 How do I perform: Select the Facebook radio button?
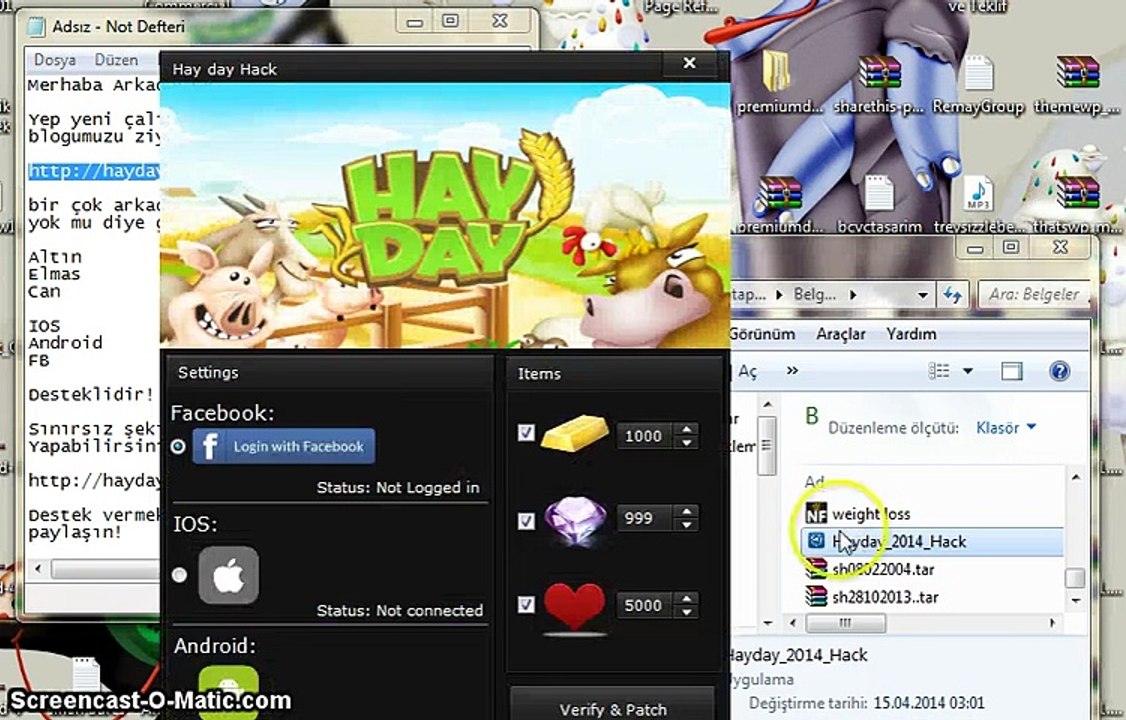coord(178,447)
